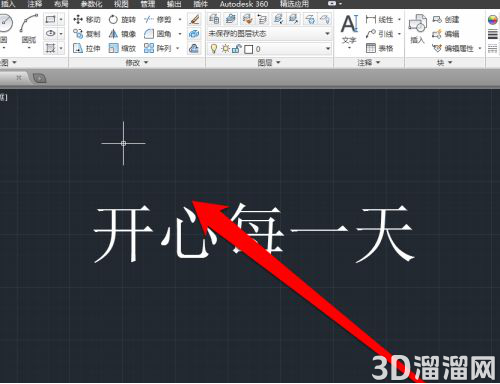Switch to the Parametric (参数化) ribbon tab
This screenshot has height=384, width=500.
pos(91,4)
